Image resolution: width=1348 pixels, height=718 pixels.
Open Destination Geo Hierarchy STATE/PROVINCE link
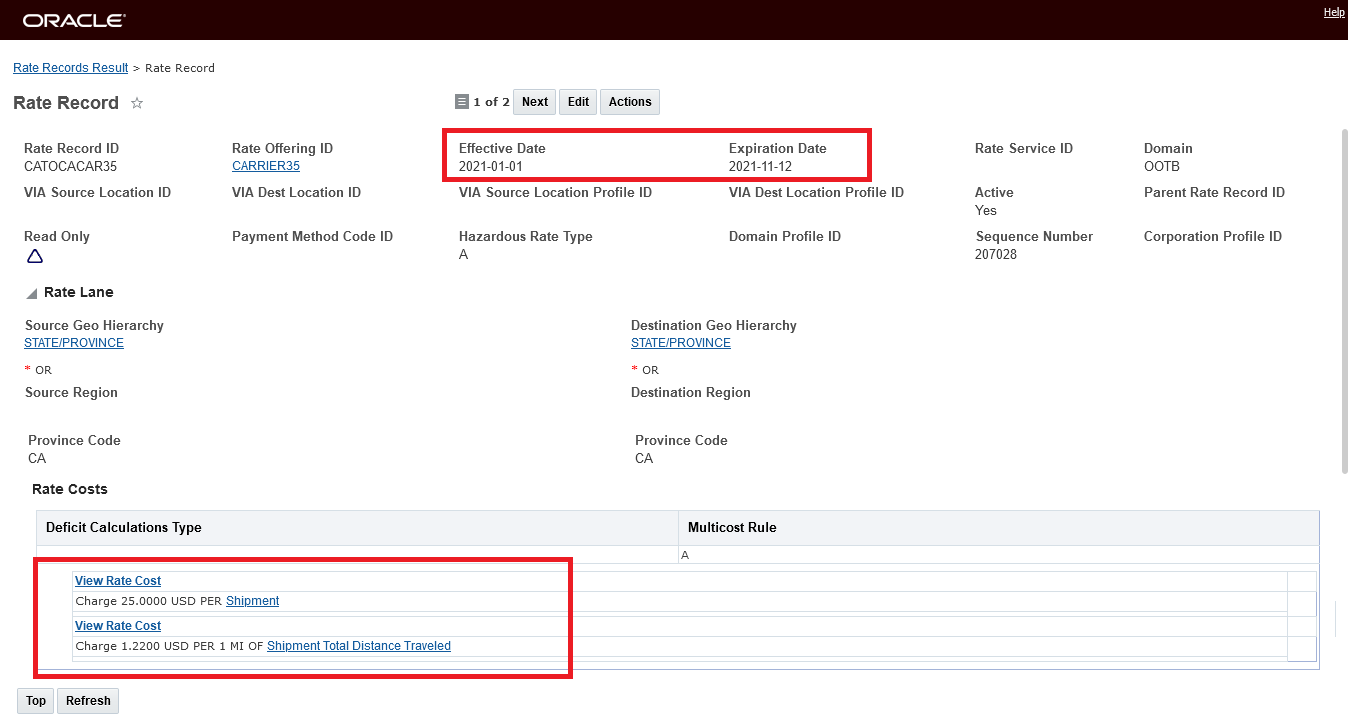click(681, 343)
